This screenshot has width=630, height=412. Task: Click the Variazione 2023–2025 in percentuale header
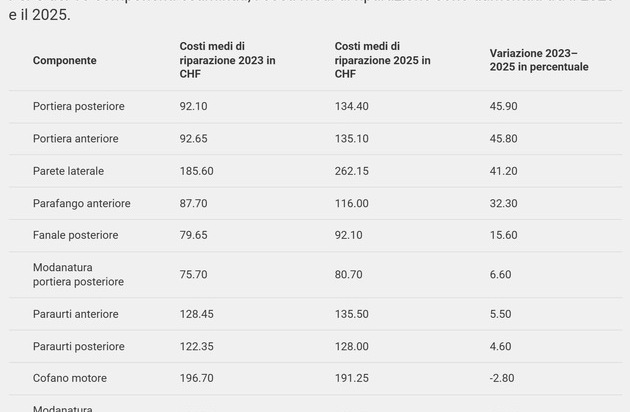tap(539, 60)
